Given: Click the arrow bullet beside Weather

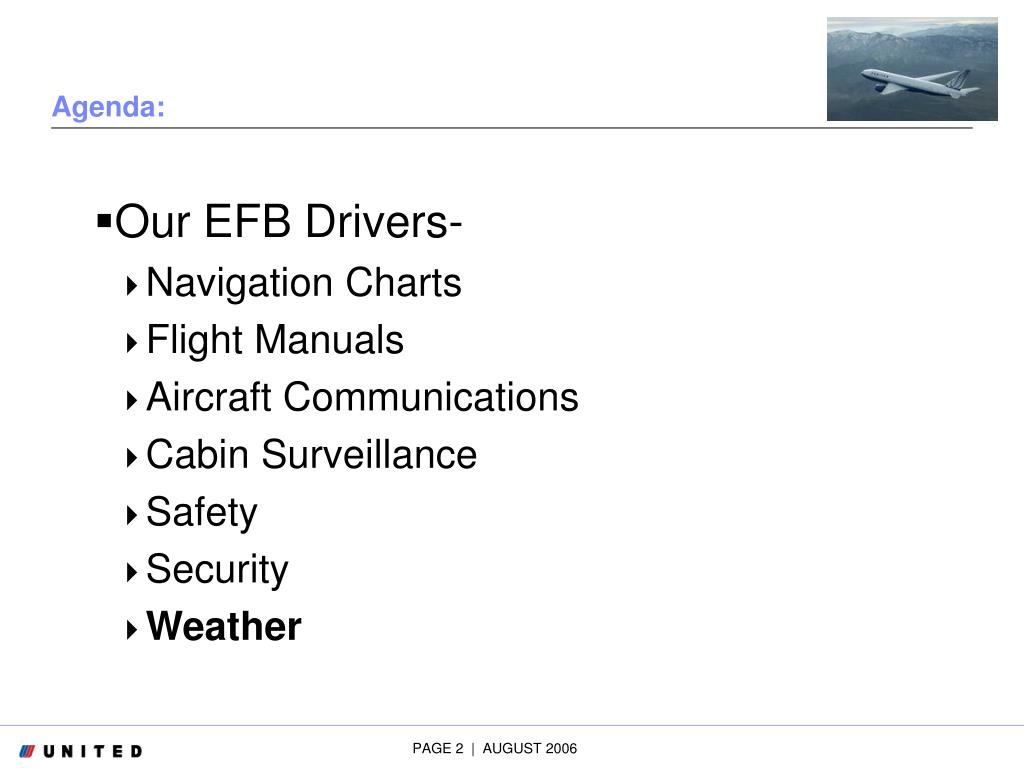Looking at the screenshot, I should tap(132, 630).
